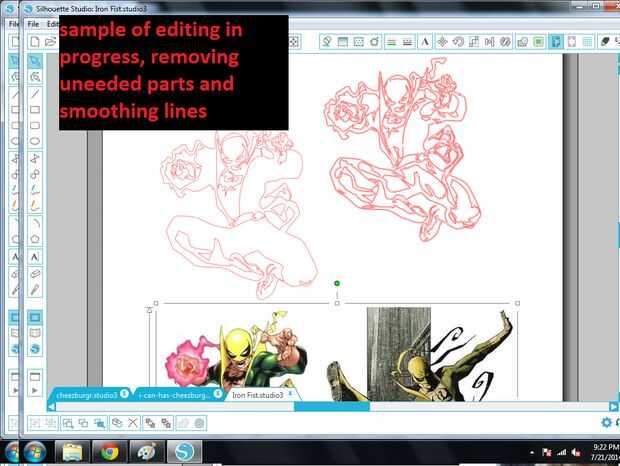Open the Move window
The width and height of the screenshot is (620, 466).
(442, 42)
